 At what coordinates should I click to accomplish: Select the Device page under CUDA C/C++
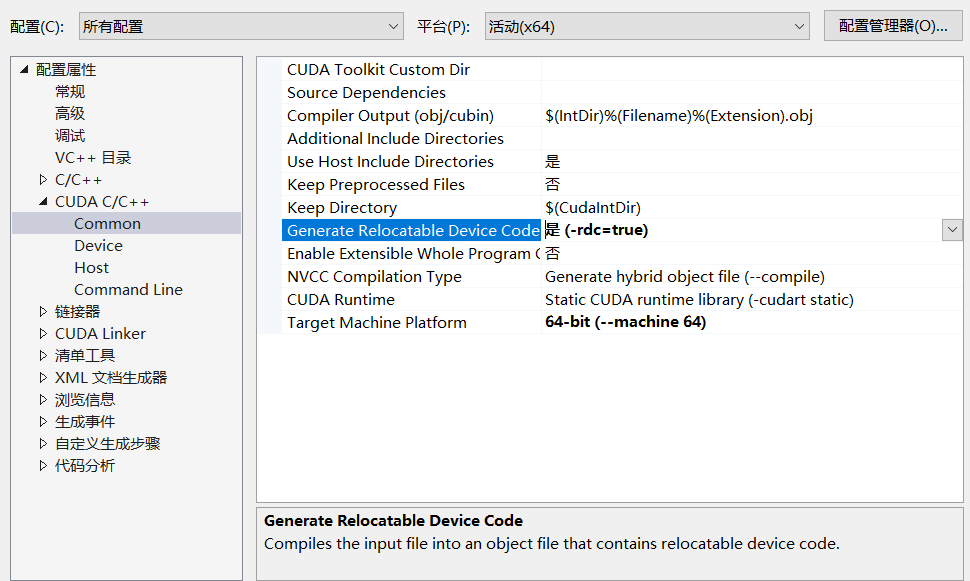[x=98, y=246]
